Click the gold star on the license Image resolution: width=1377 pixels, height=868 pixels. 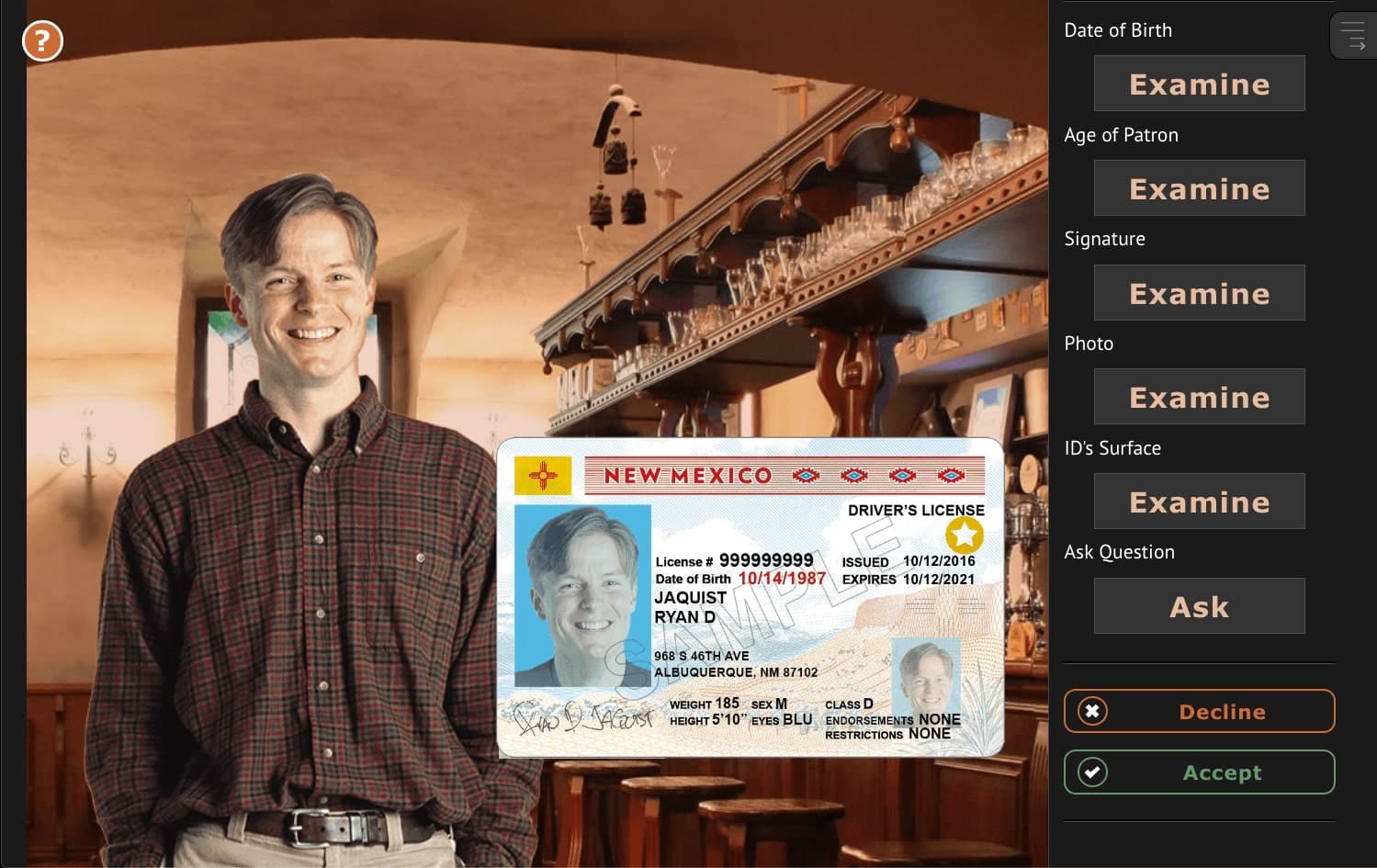coord(964,534)
